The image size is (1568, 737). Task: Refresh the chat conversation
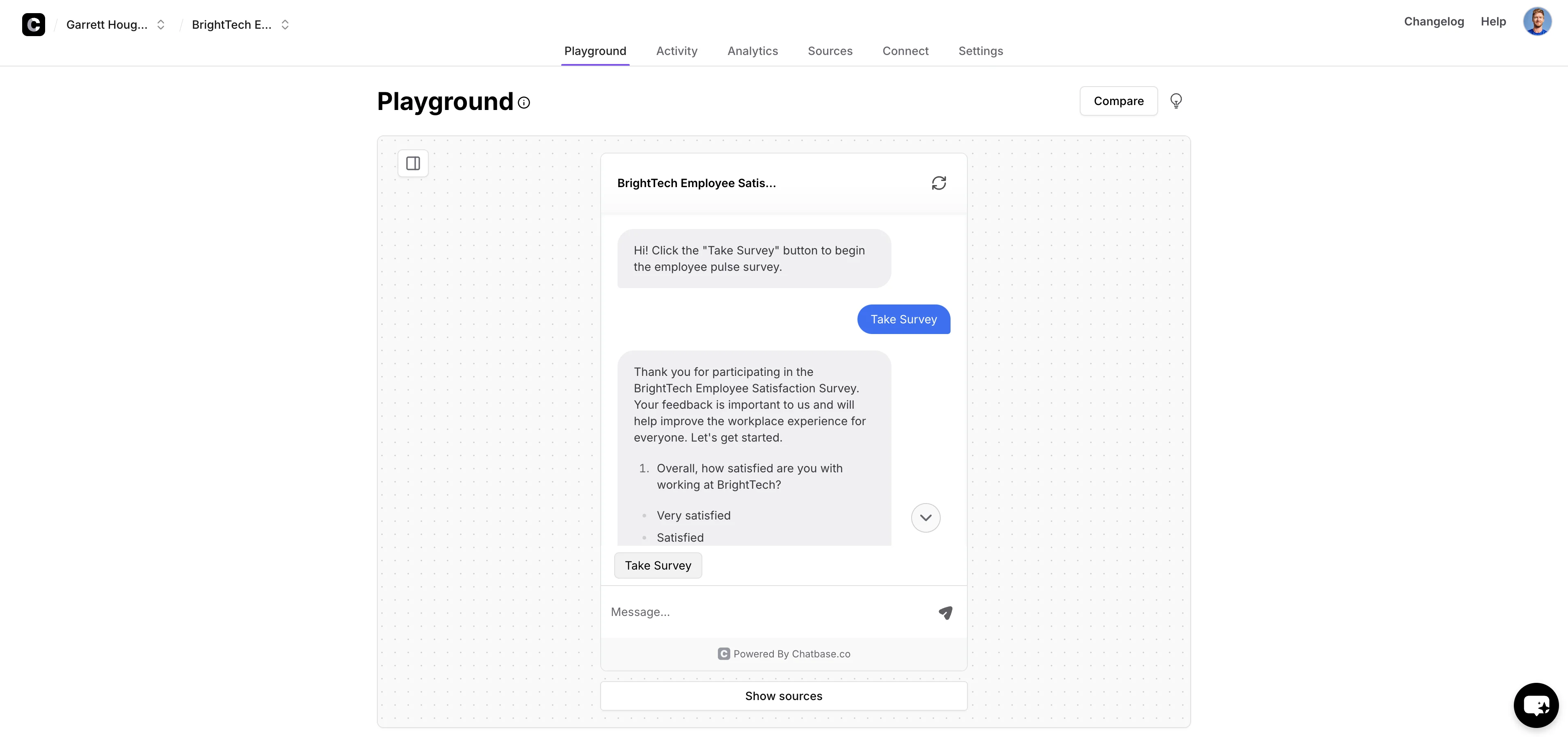click(x=938, y=183)
